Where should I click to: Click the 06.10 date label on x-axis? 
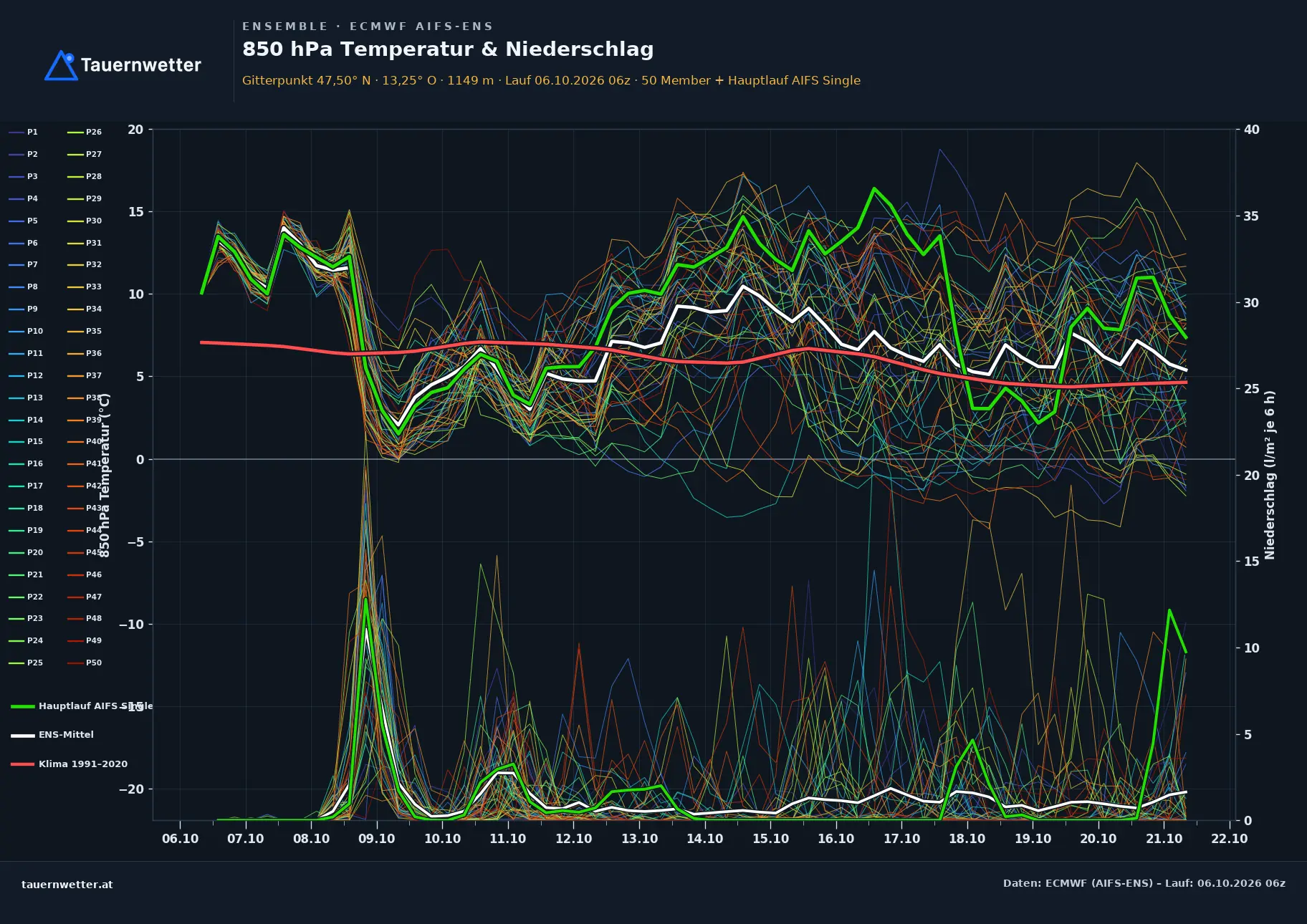pos(180,839)
